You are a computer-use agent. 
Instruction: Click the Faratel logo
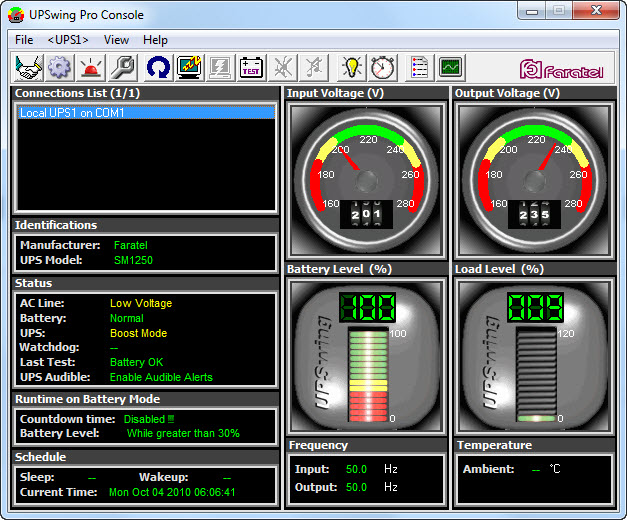(x=561, y=70)
